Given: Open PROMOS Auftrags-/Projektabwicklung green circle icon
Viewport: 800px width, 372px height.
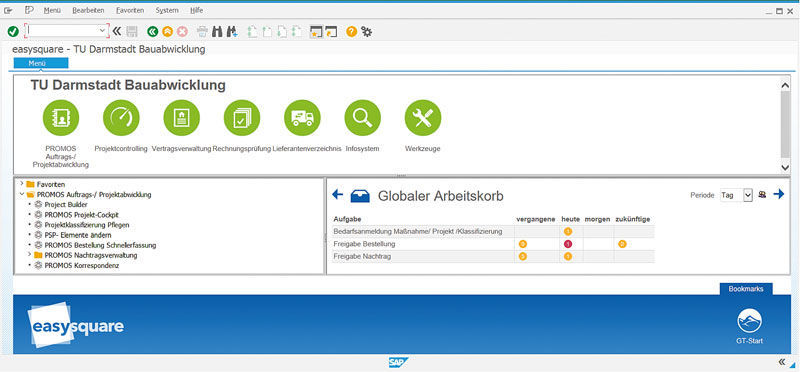Looking at the screenshot, I should (x=61, y=118).
